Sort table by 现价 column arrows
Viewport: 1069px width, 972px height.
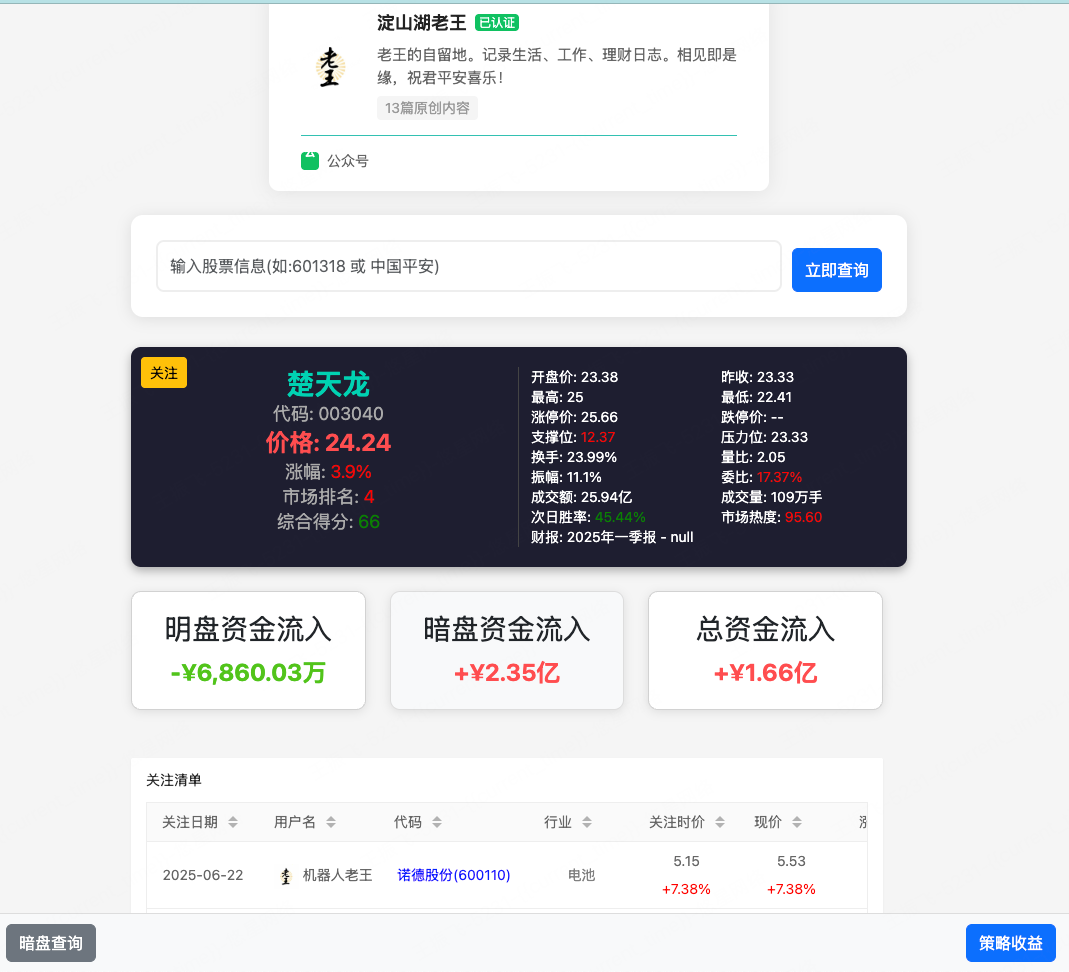797,822
